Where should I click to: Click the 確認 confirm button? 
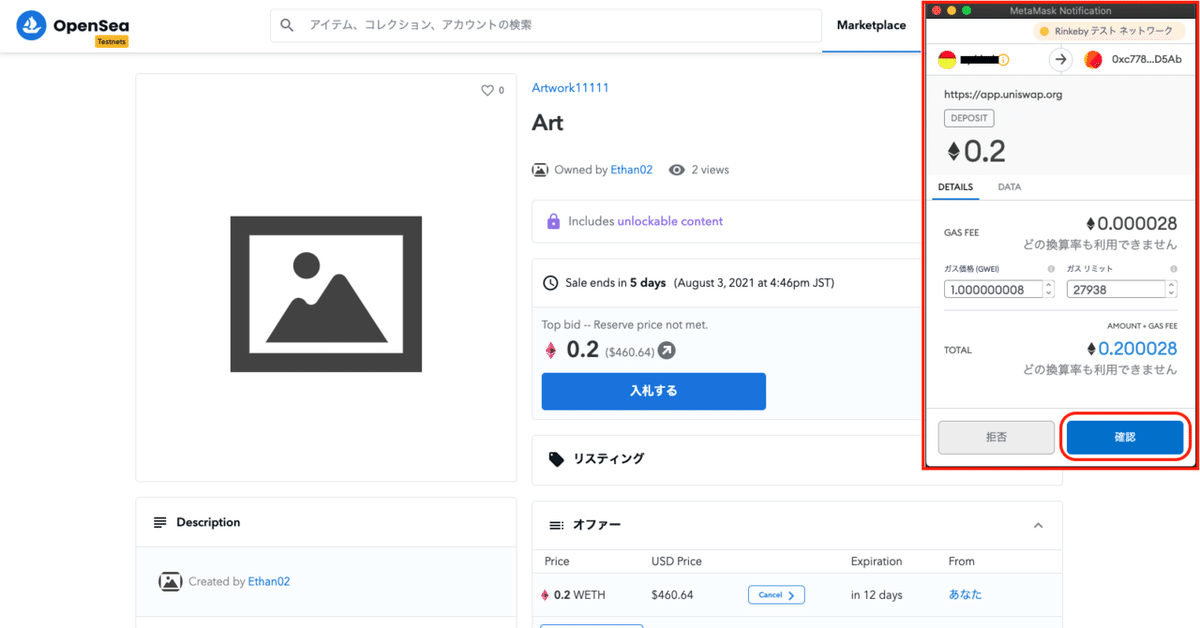[1125, 438]
